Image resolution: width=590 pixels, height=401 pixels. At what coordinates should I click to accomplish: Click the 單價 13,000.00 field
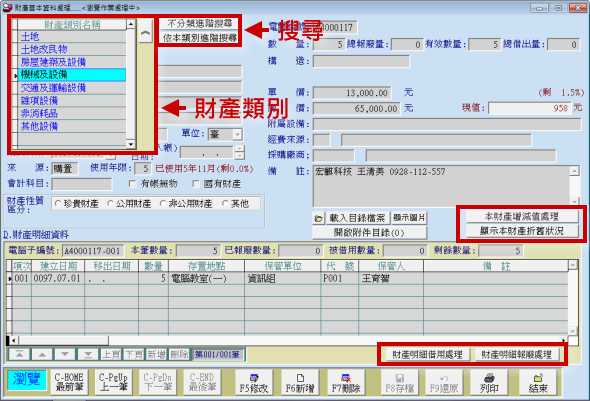point(352,93)
